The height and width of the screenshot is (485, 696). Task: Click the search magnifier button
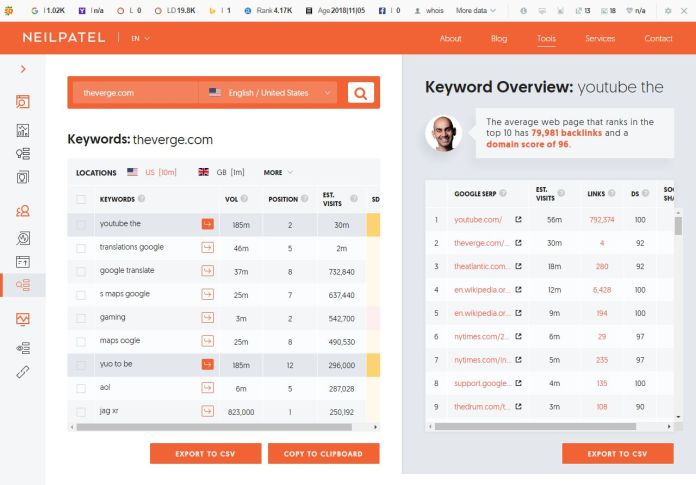point(360,93)
